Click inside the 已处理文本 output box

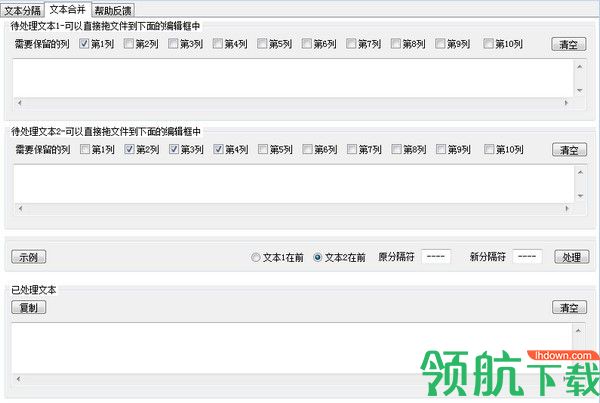tap(292, 348)
